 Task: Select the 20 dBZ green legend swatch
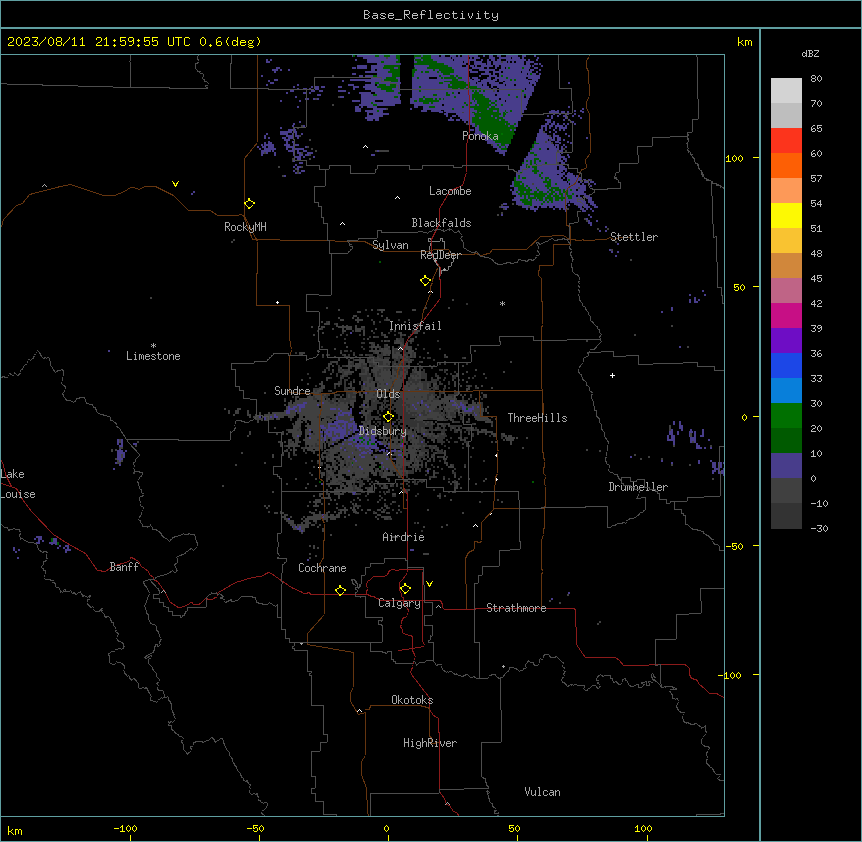coord(786,440)
